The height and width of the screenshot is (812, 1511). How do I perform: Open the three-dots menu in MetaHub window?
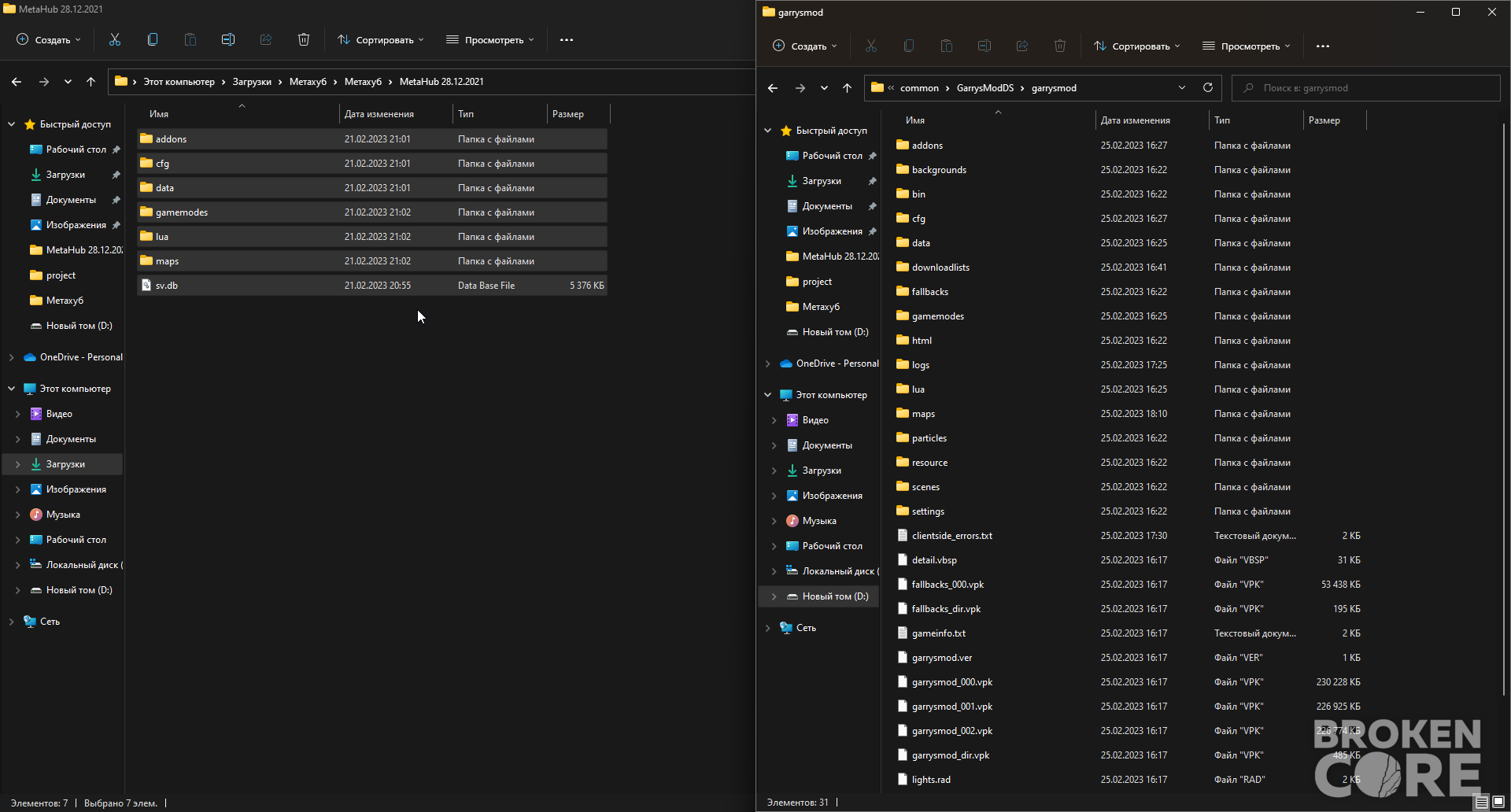coord(567,39)
